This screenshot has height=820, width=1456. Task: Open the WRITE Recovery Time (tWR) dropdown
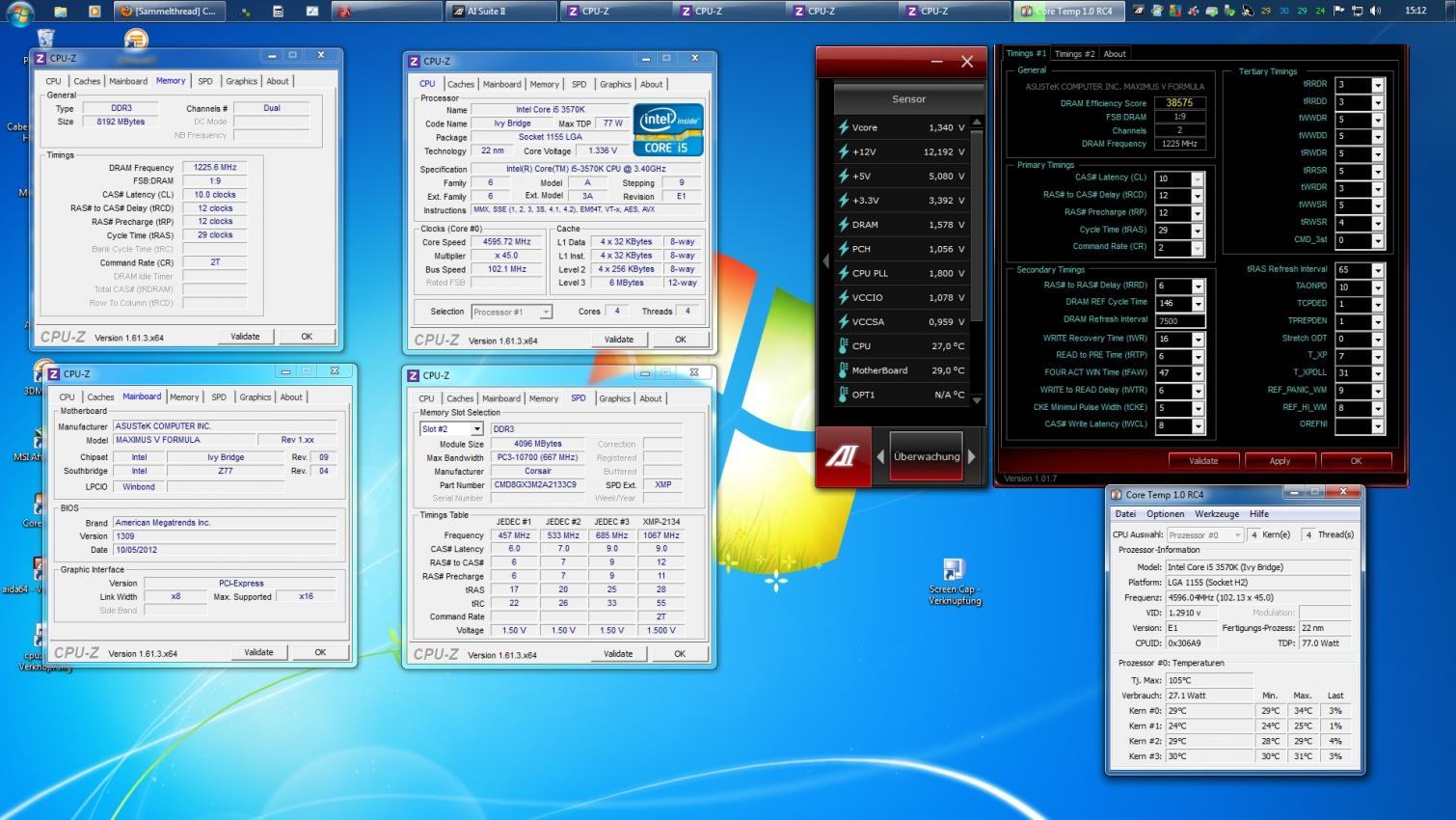click(1198, 340)
